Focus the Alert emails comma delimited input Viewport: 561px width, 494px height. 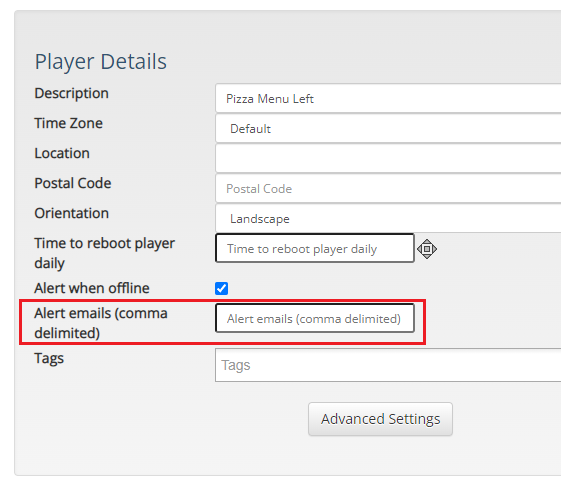point(315,318)
